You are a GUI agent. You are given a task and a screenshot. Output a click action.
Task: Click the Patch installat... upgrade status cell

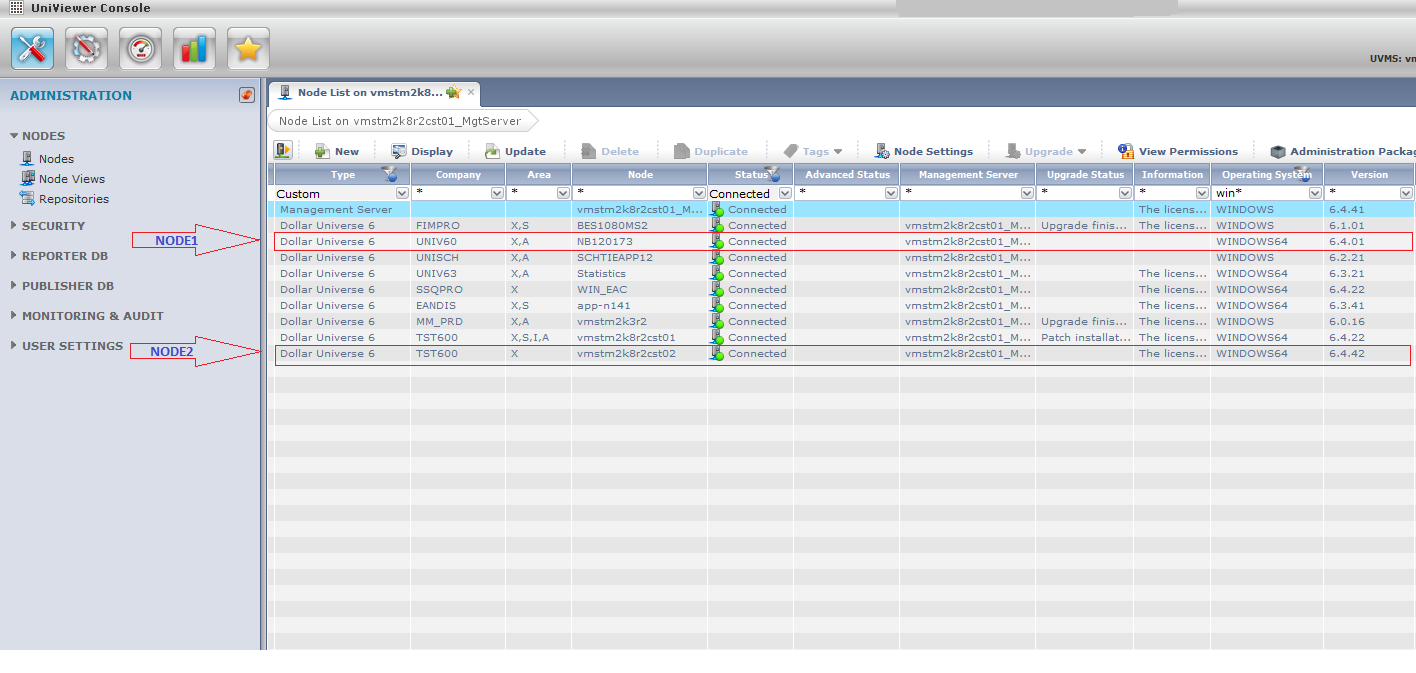click(x=1085, y=338)
